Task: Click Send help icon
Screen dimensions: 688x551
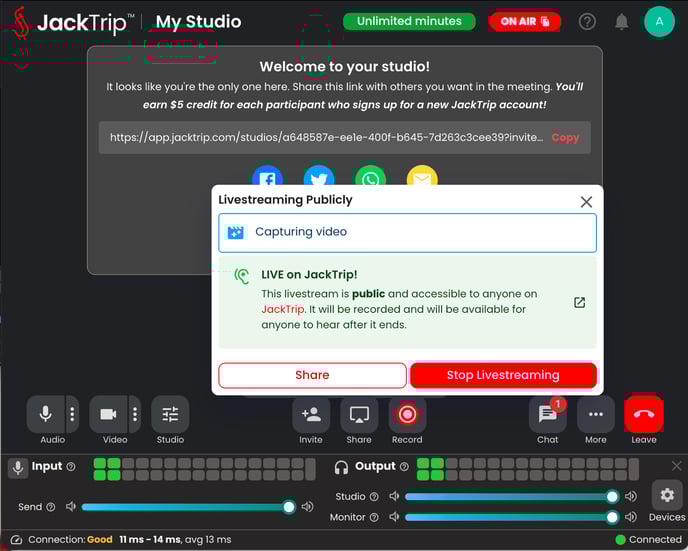Action: [51, 507]
